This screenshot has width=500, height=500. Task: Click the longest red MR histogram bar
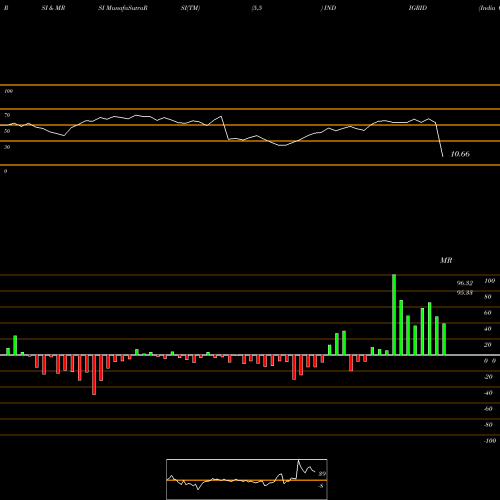[94, 375]
